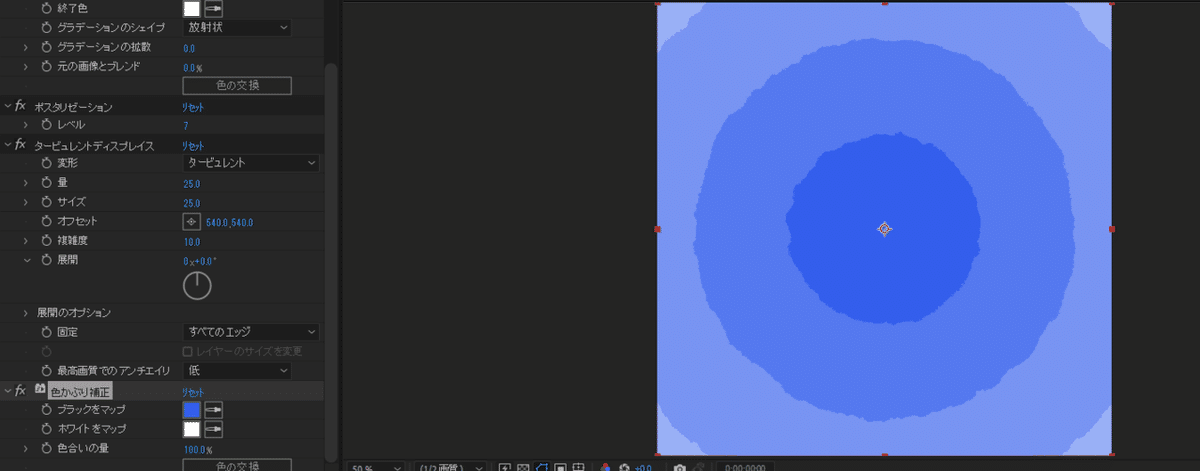This screenshot has height=471, width=1200.
Task: Collapse 色かぶり補正 effect group
Action: (8, 390)
